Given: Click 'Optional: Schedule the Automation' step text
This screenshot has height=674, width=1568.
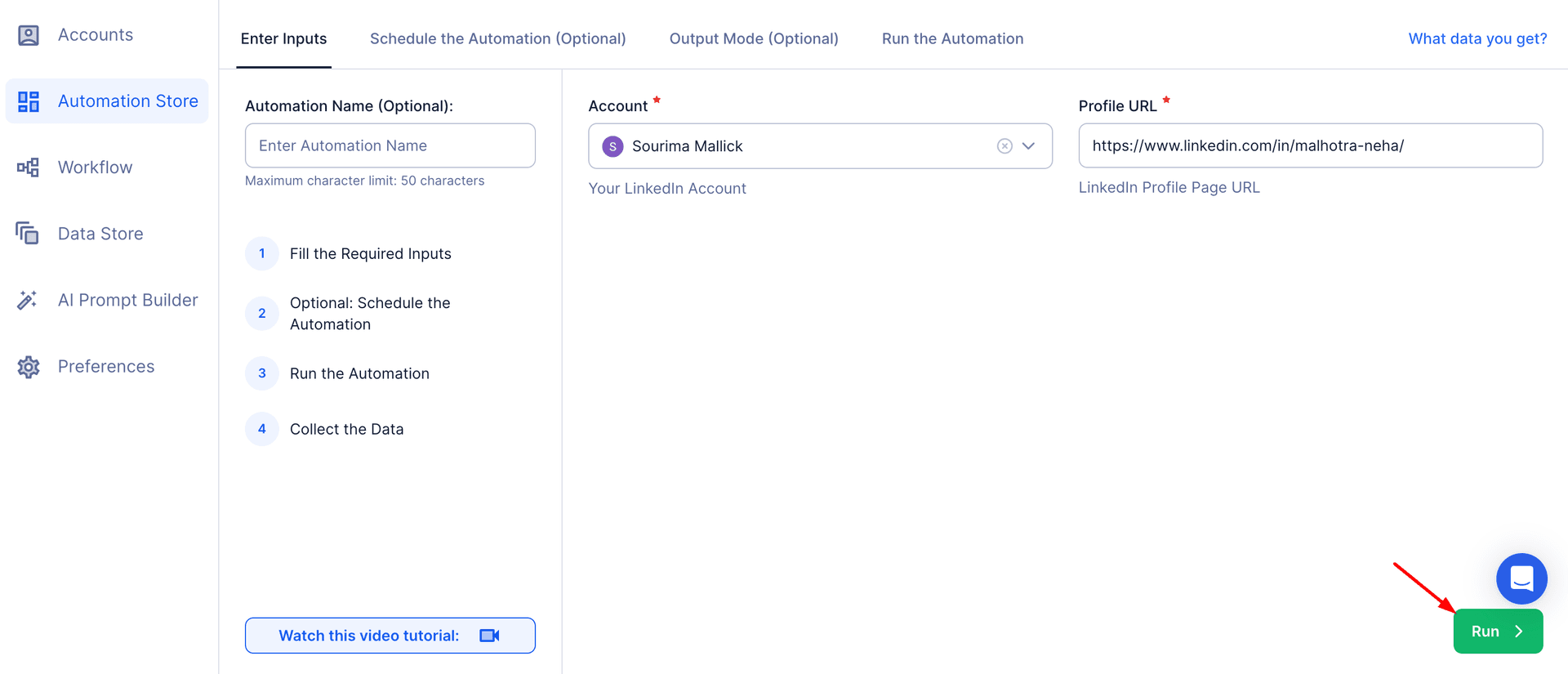Looking at the screenshot, I should [370, 314].
